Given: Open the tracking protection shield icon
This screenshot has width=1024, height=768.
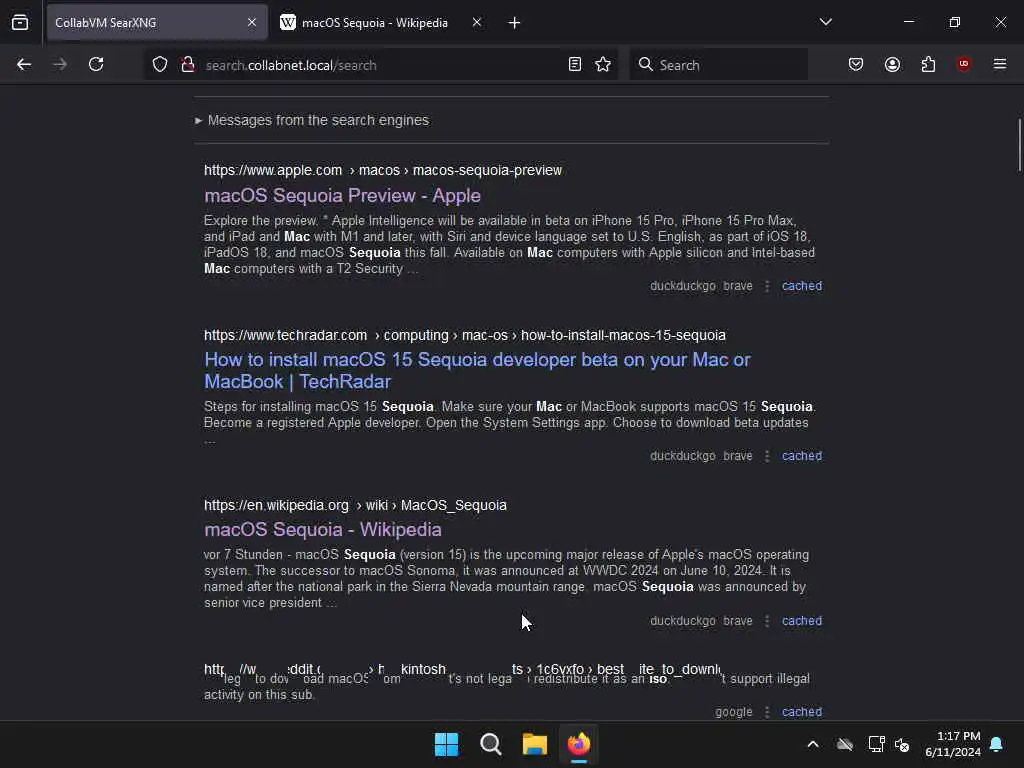Looking at the screenshot, I should coord(160,64).
